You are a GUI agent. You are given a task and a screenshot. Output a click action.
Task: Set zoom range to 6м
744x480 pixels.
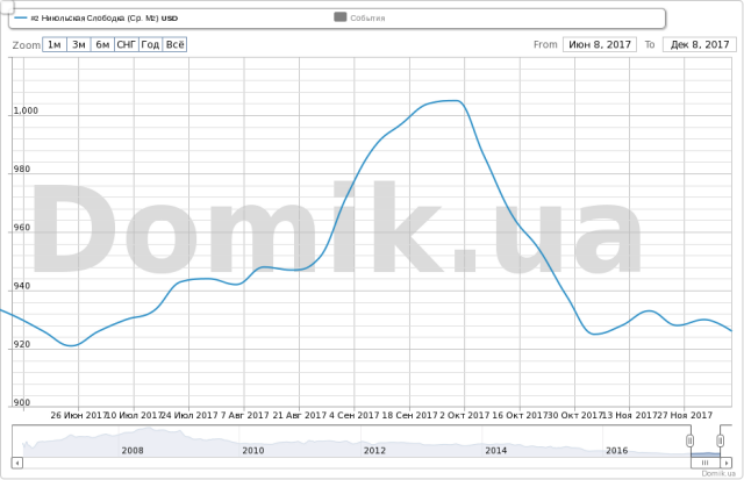coord(102,45)
